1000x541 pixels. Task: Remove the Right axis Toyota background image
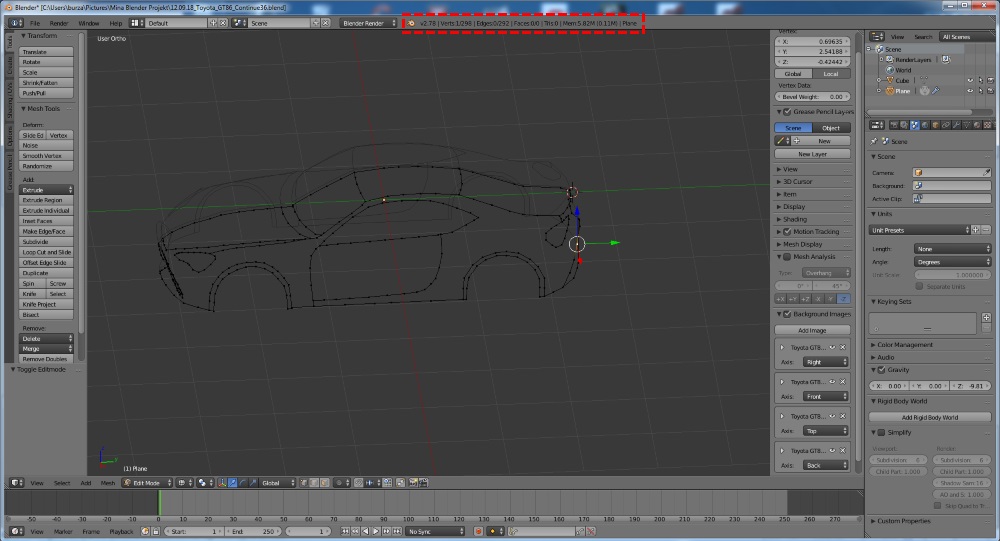click(842, 348)
